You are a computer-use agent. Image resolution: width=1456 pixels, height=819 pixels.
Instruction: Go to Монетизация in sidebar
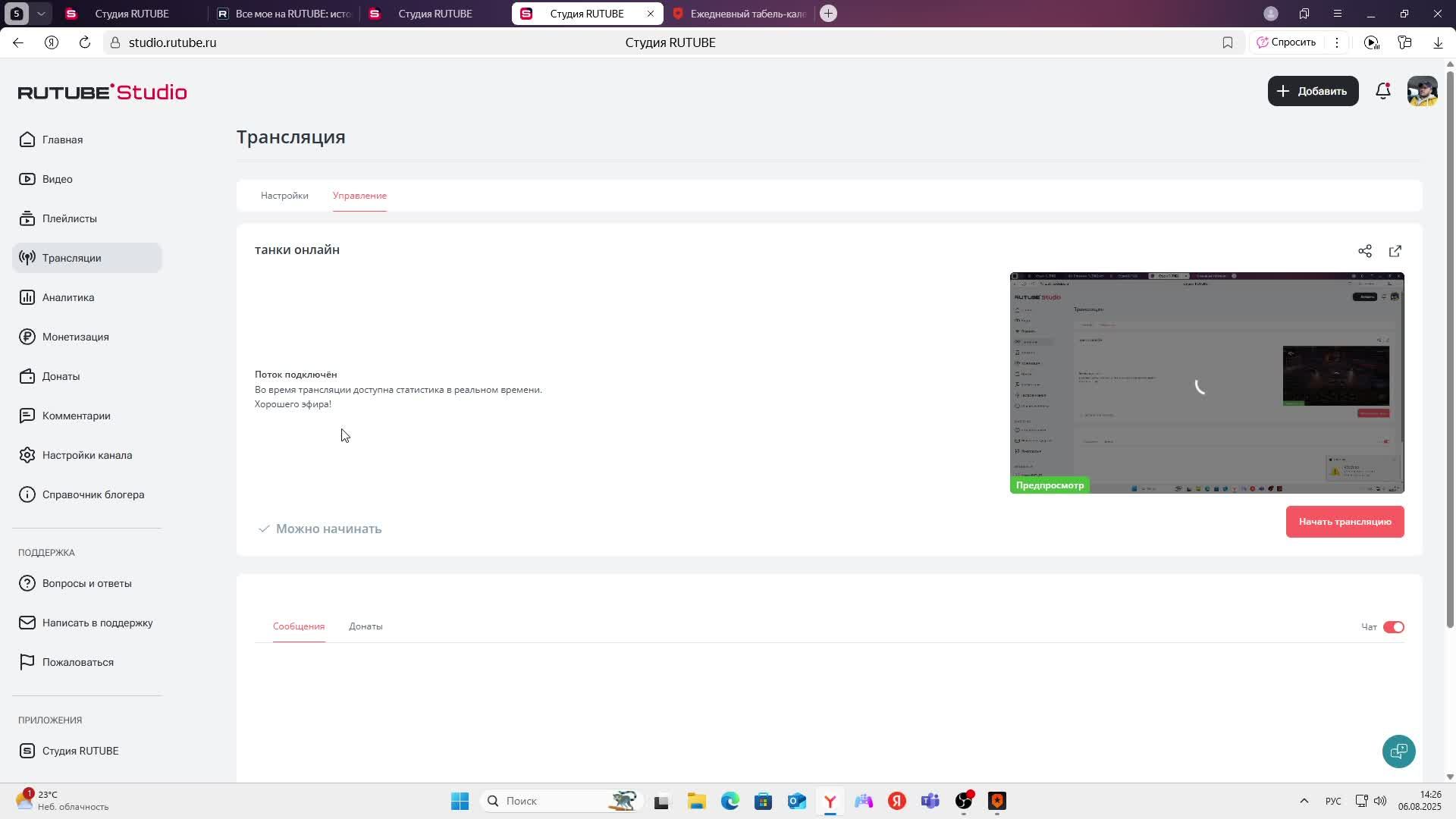pos(75,337)
